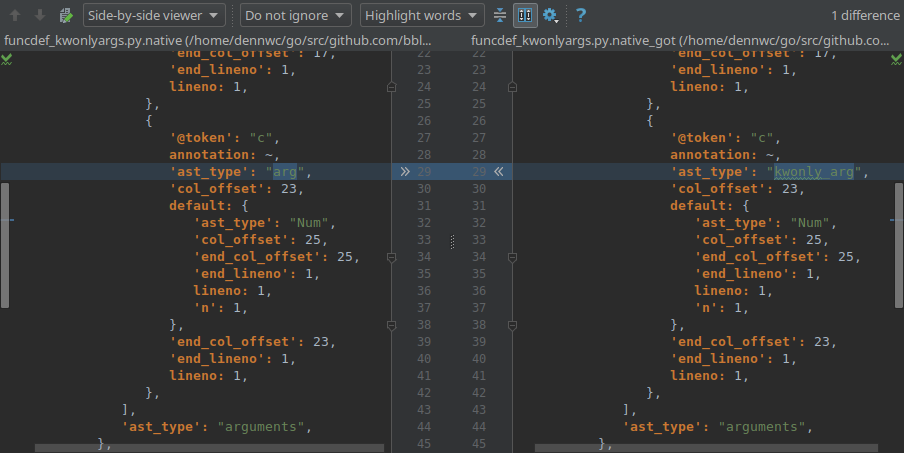
Task: Click left line number 32 in gutter
Action: (x=424, y=222)
